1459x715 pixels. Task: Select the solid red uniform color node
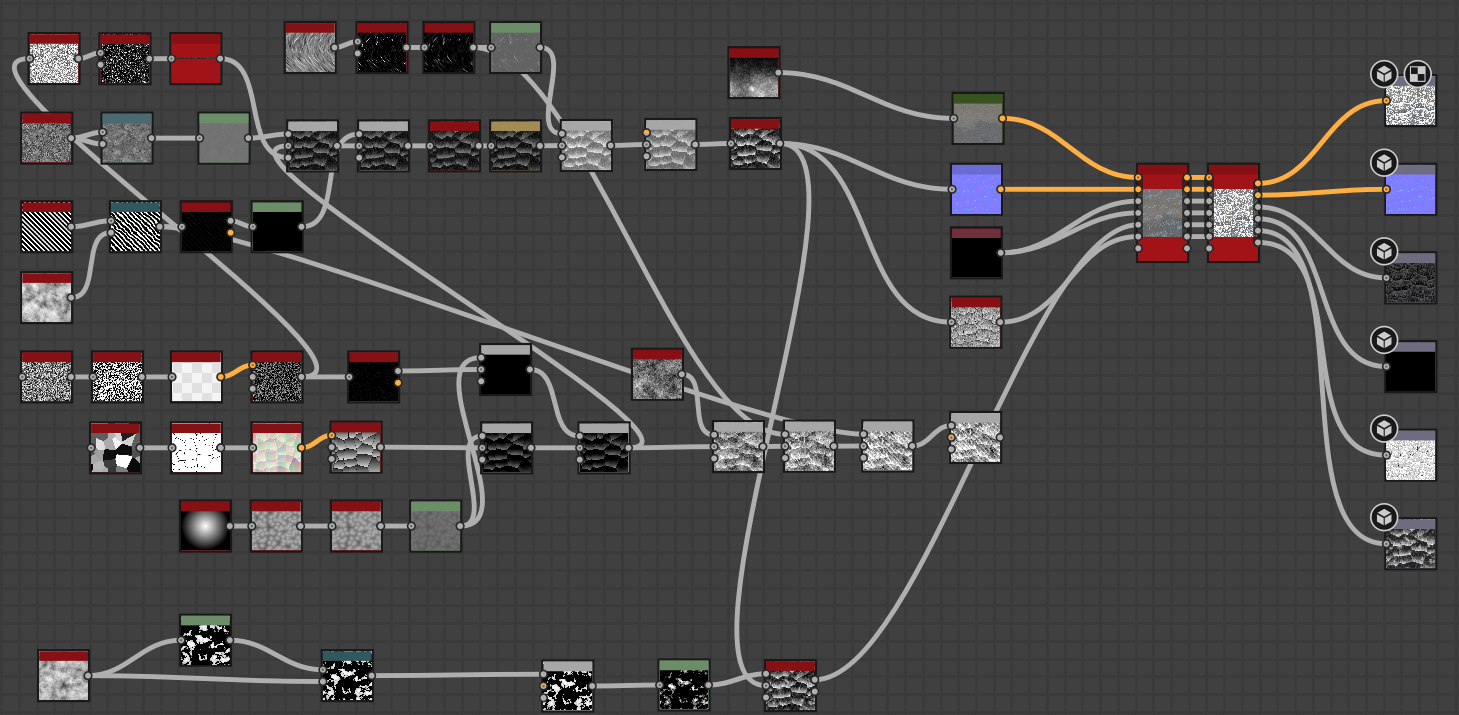(195, 60)
